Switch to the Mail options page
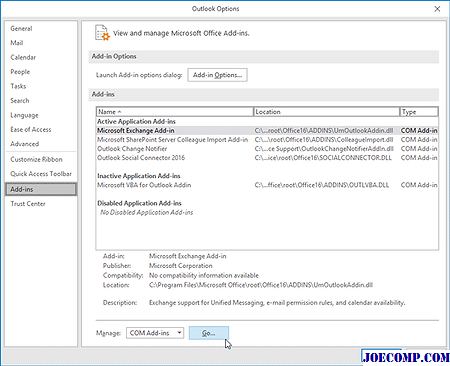The height and width of the screenshot is (366, 450). click(x=17, y=43)
